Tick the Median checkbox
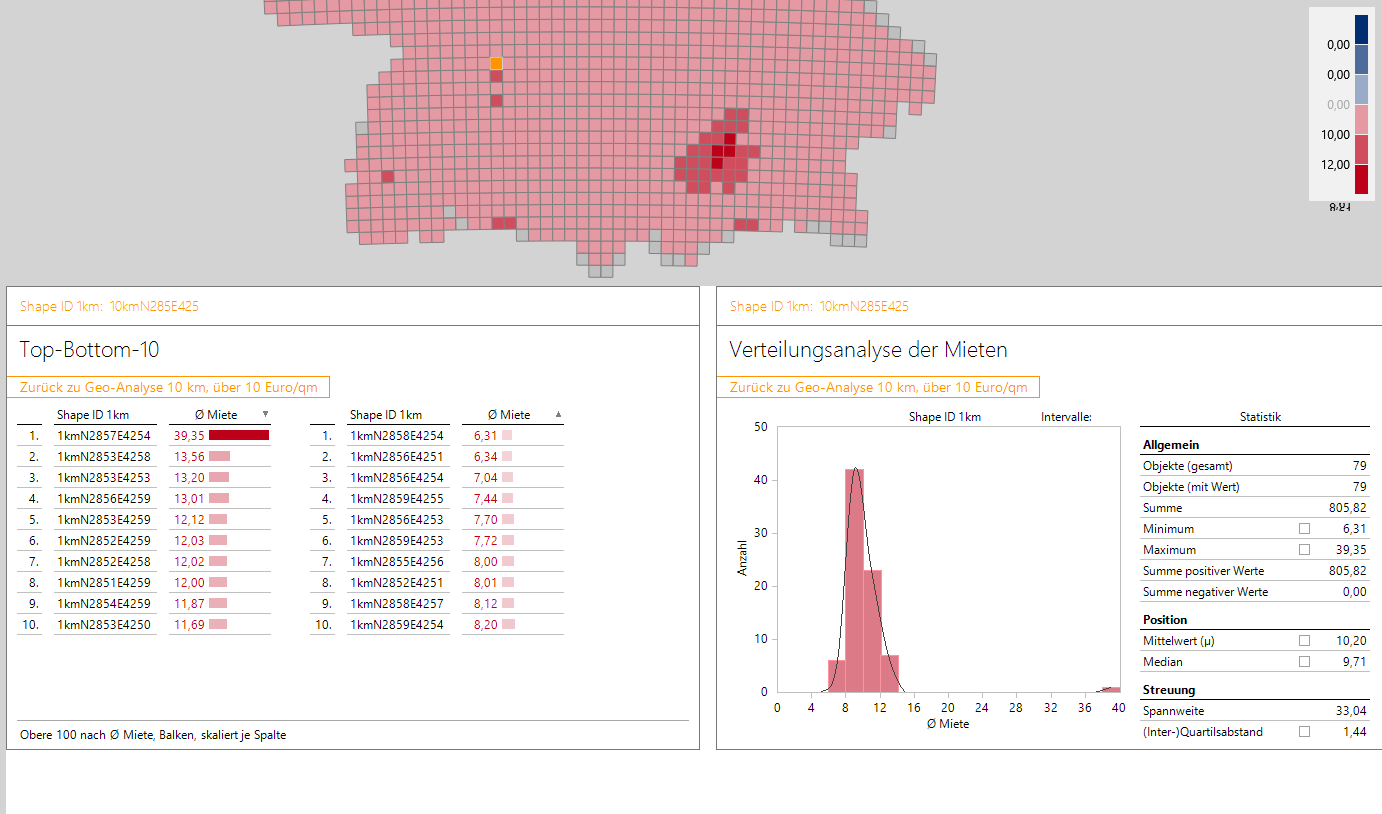Image resolution: width=1382 pixels, height=814 pixels. click(1304, 661)
